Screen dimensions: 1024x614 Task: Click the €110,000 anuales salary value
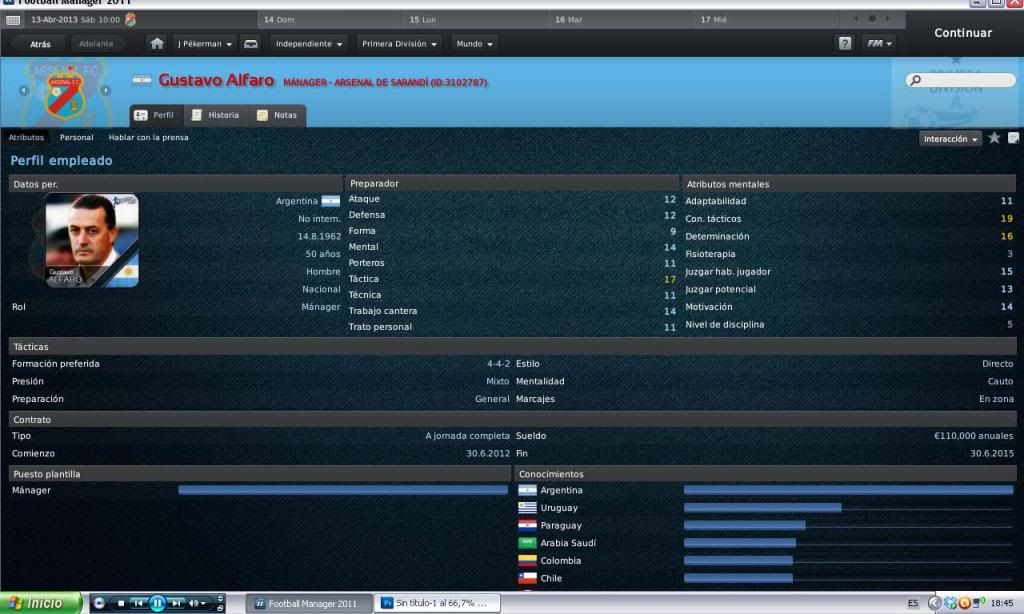[x=973, y=436]
